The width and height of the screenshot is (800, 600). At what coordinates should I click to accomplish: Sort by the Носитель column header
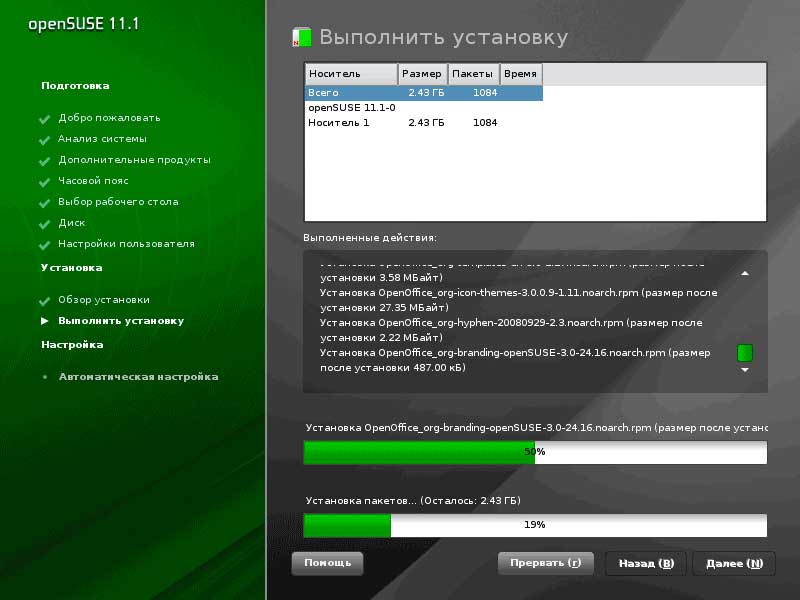pyautogui.click(x=352, y=74)
